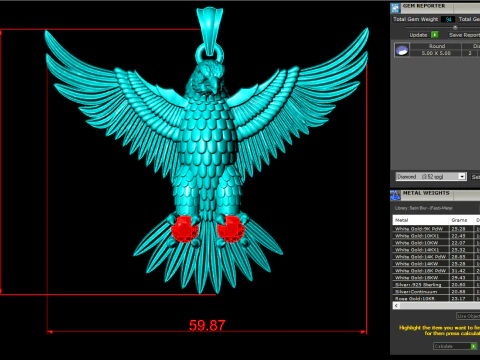Select the White Gold:18KW row
The height and width of the screenshot is (360, 480).
pyautogui.click(x=436, y=278)
